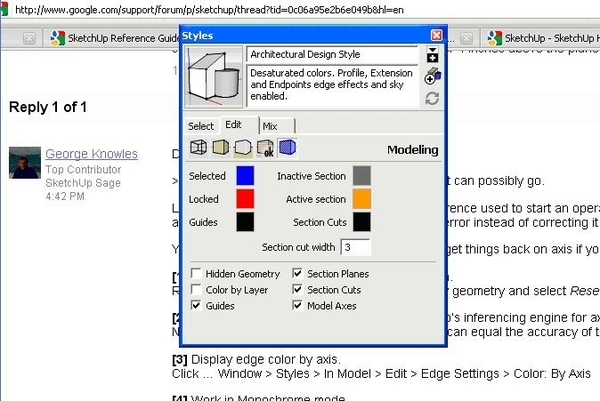
Task: Open Background settings in Styles panel
Action: (x=243, y=147)
